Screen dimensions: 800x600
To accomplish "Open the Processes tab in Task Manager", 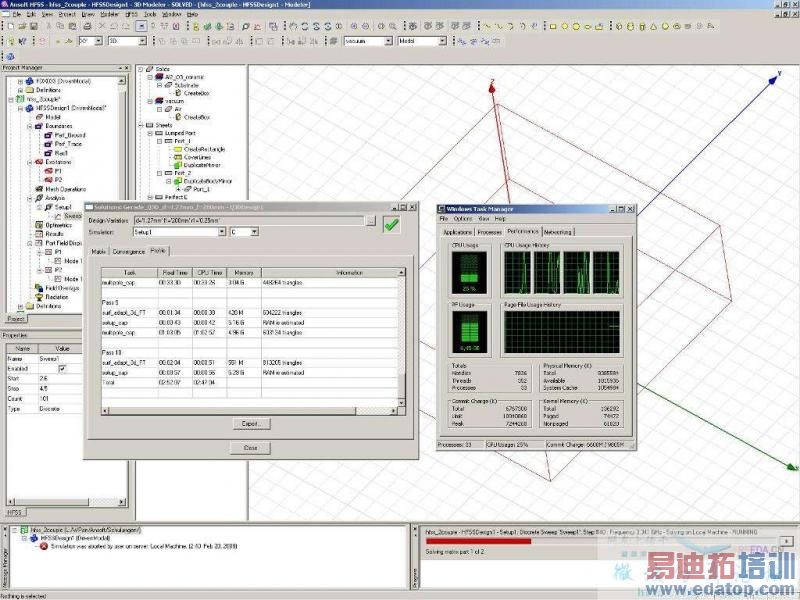I will click(x=490, y=232).
